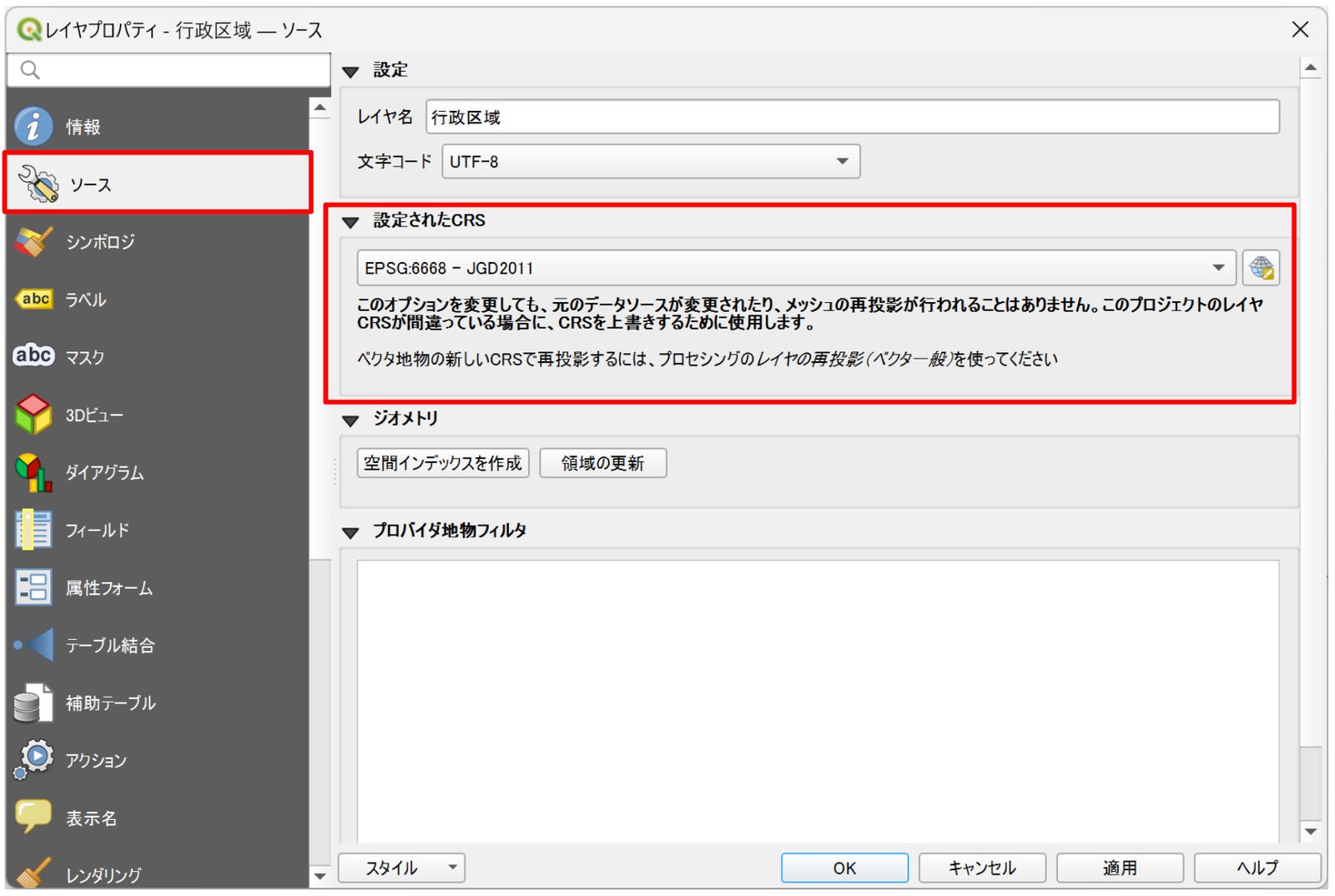Open the EPSG:6668 - JGD2011 CRS dropdown

coord(797,268)
